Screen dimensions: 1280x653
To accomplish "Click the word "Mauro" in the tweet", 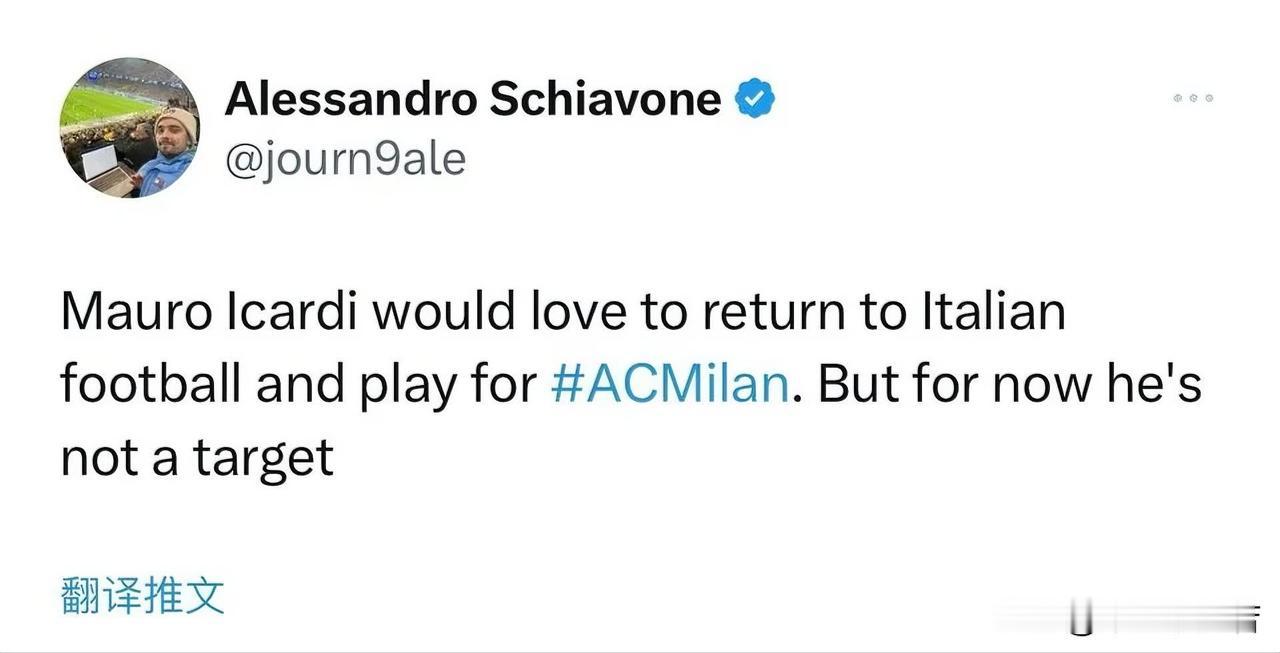I will [135, 313].
